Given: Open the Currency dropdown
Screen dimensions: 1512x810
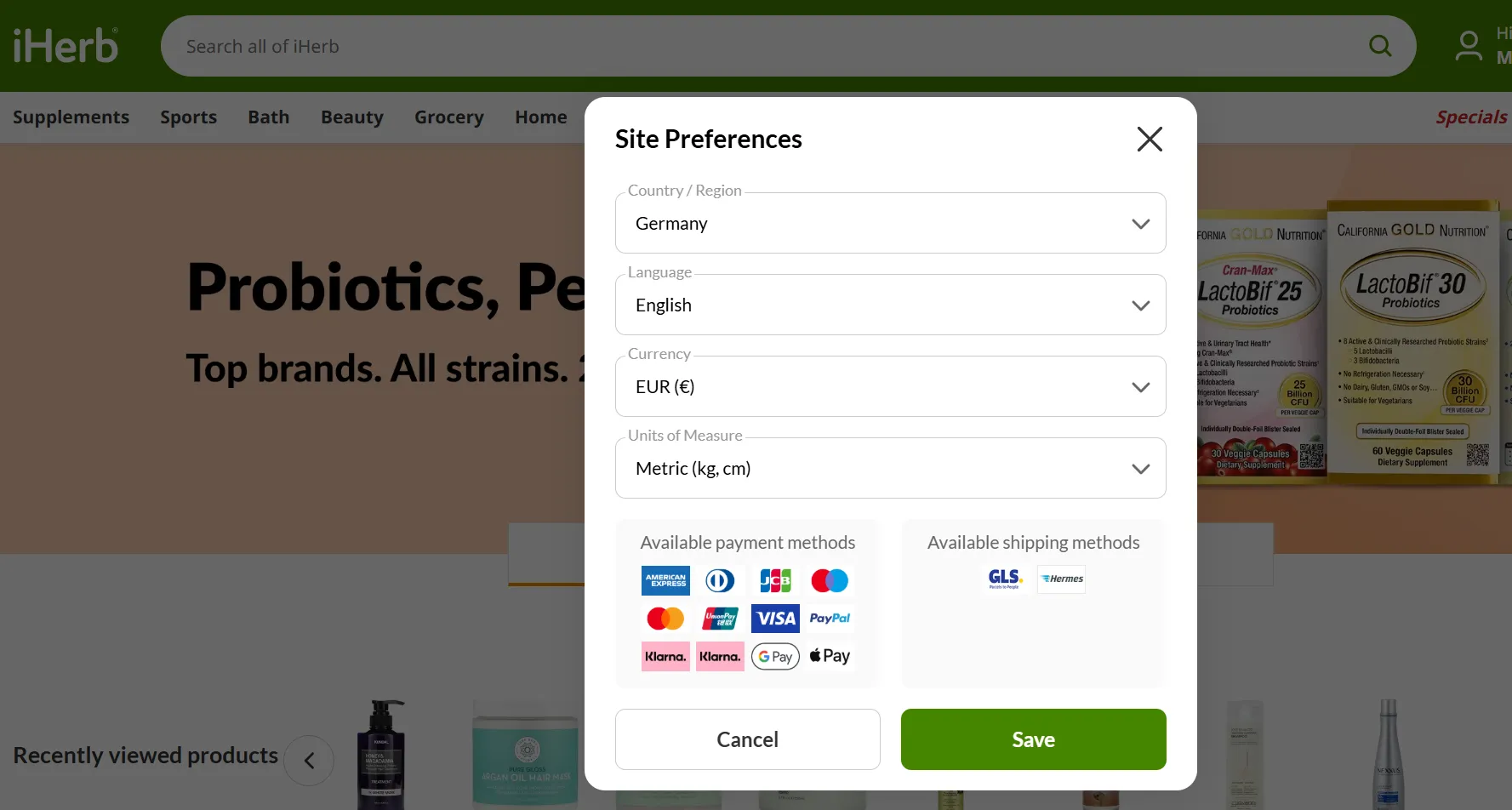Looking at the screenshot, I should coord(890,386).
